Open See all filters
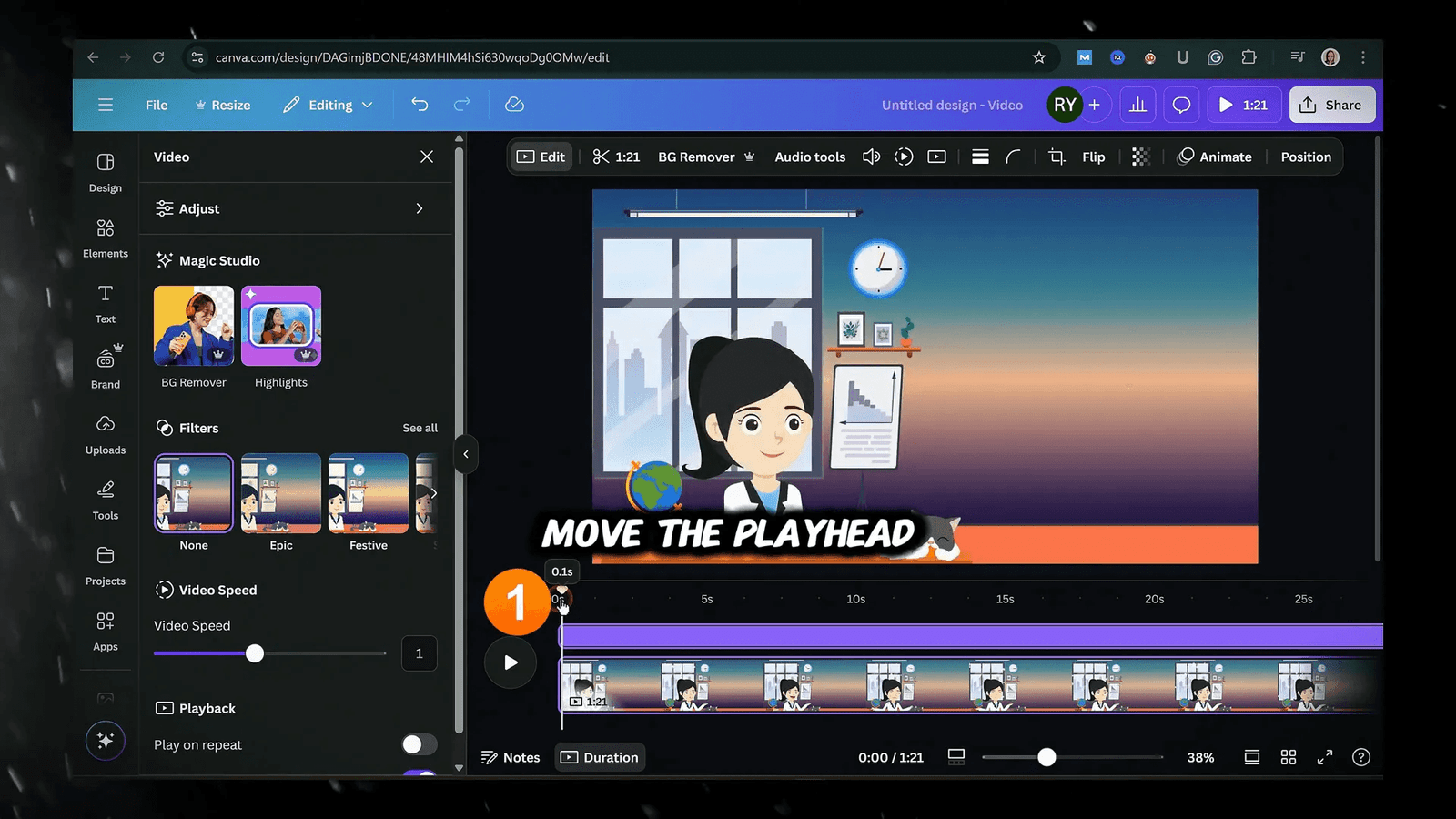Image resolution: width=1456 pixels, height=819 pixels. [x=420, y=427]
